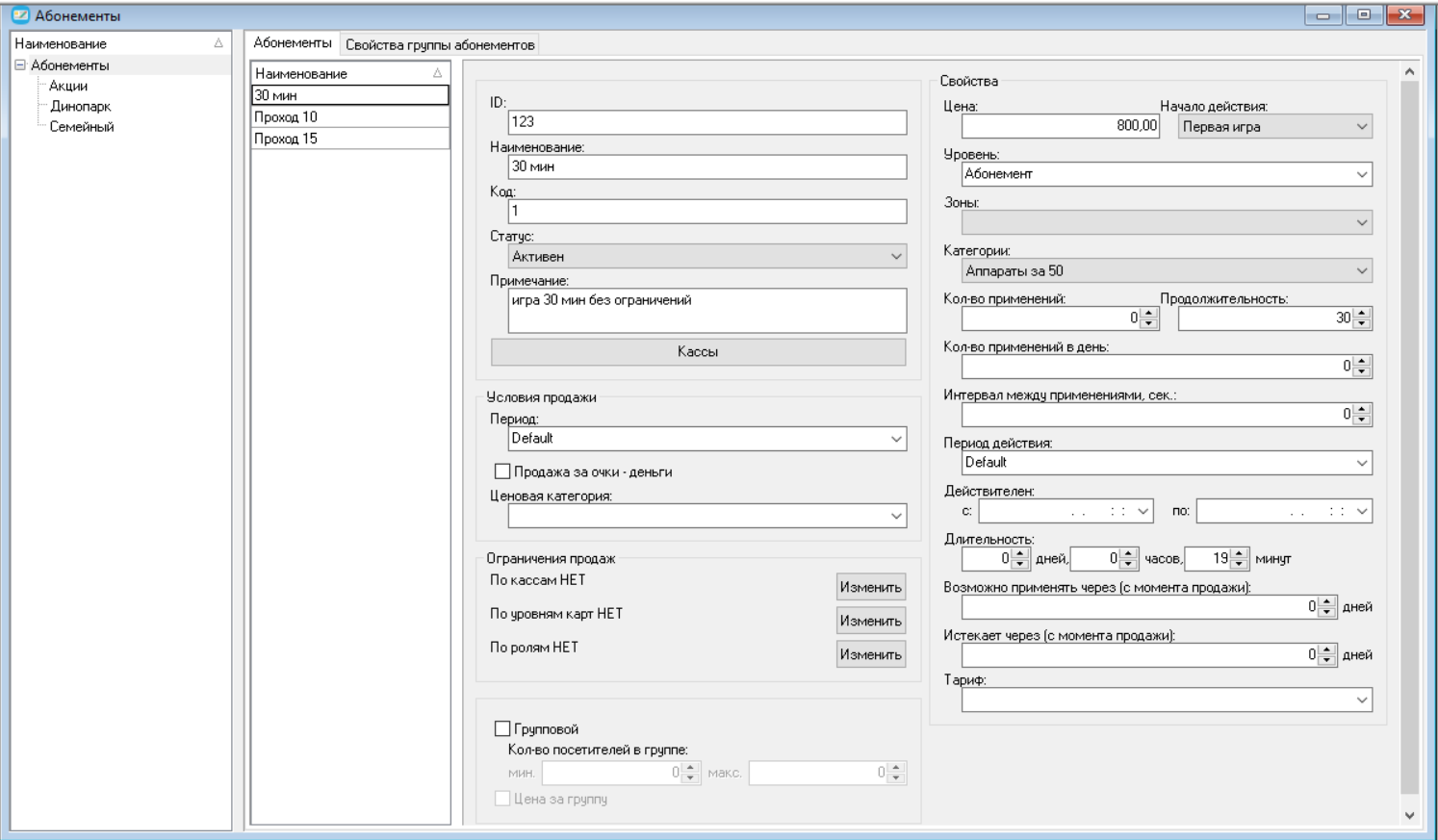Viewport: 1438px width, 840px height.
Task: Click the Абонементы window title icon
Action: (x=19, y=14)
